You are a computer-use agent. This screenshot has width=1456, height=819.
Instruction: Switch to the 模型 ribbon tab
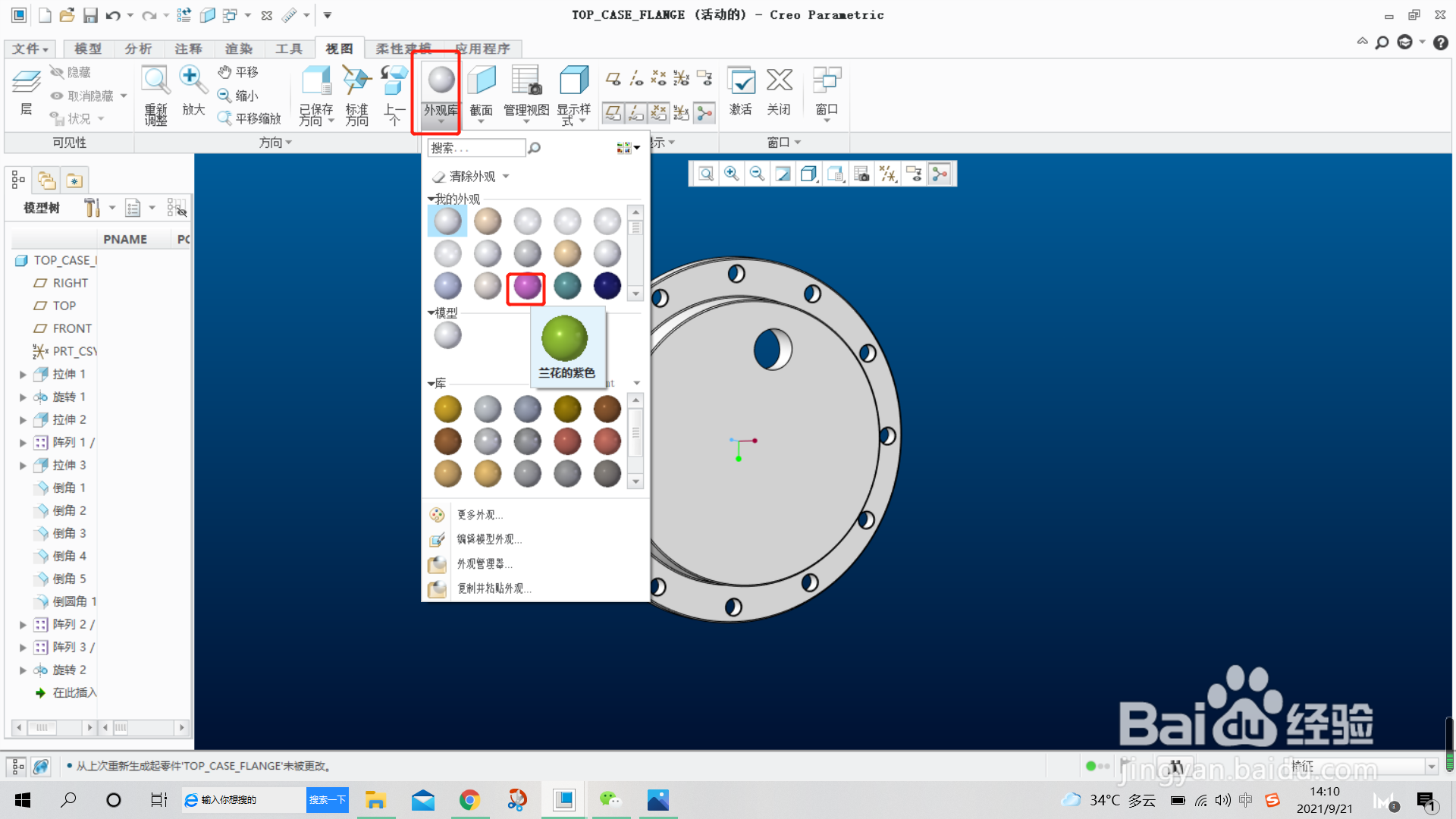[x=88, y=49]
